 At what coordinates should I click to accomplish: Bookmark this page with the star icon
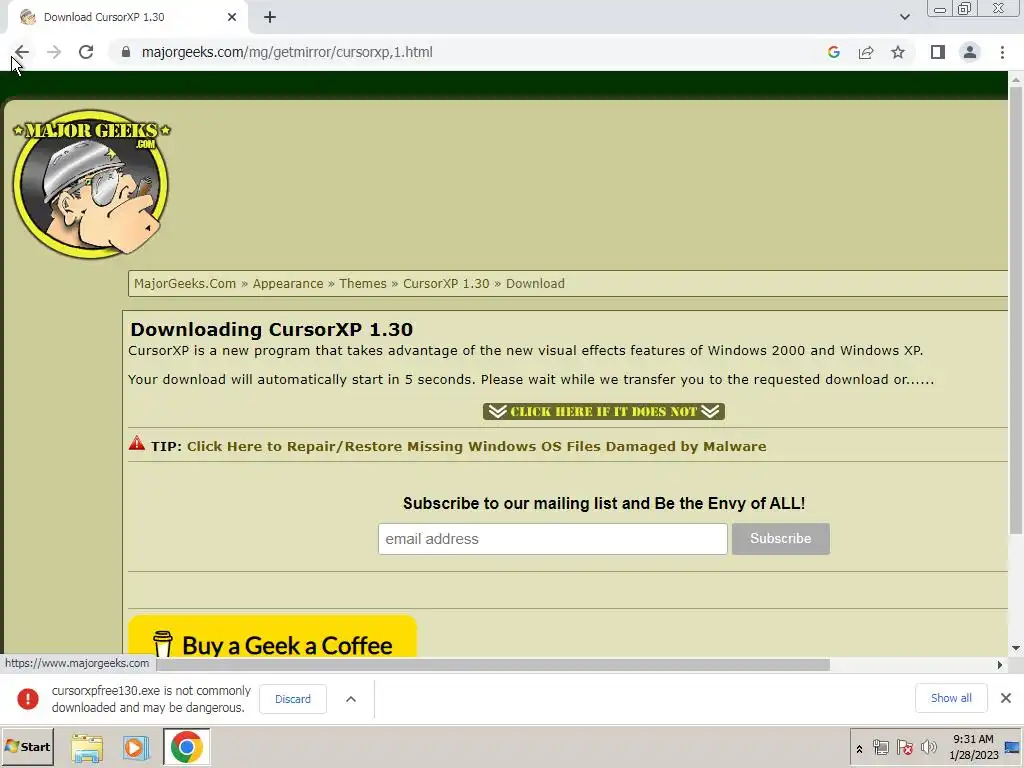tap(898, 52)
